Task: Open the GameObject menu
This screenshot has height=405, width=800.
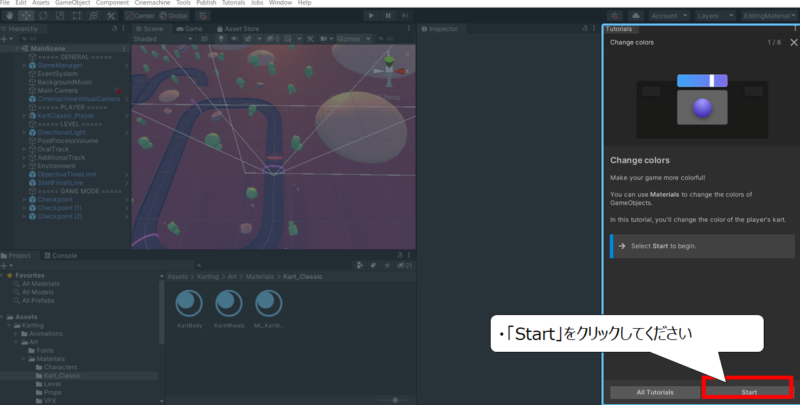Action: click(x=72, y=3)
